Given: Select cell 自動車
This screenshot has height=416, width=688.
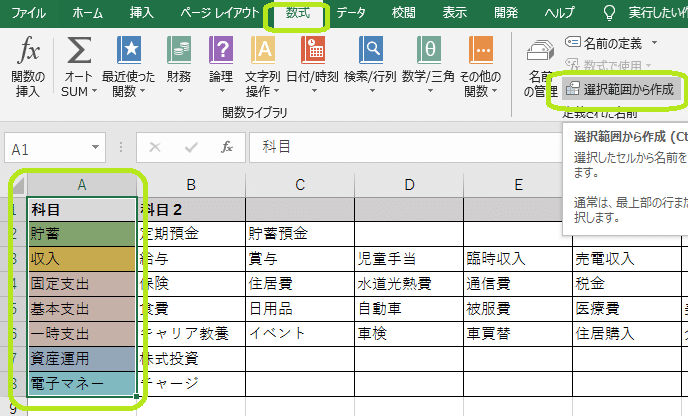Looking at the screenshot, I should (409, 309).
